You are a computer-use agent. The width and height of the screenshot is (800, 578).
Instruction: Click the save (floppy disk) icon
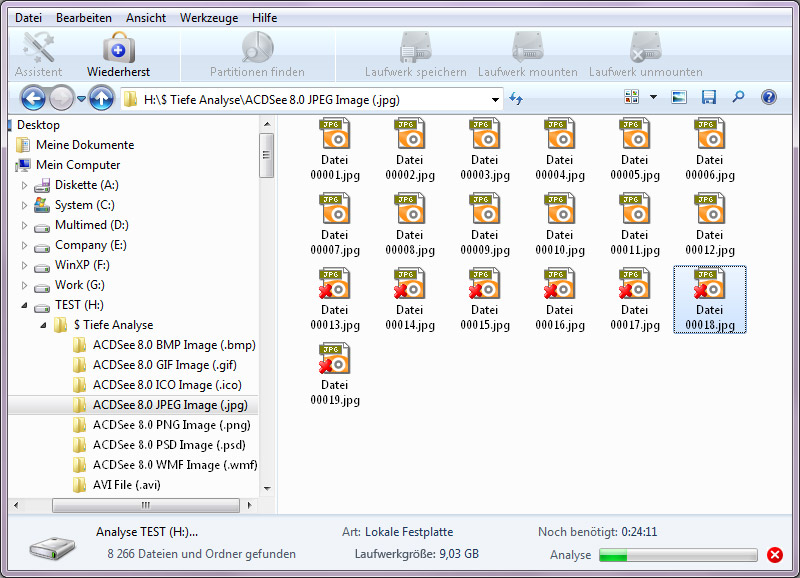point(709,98)
